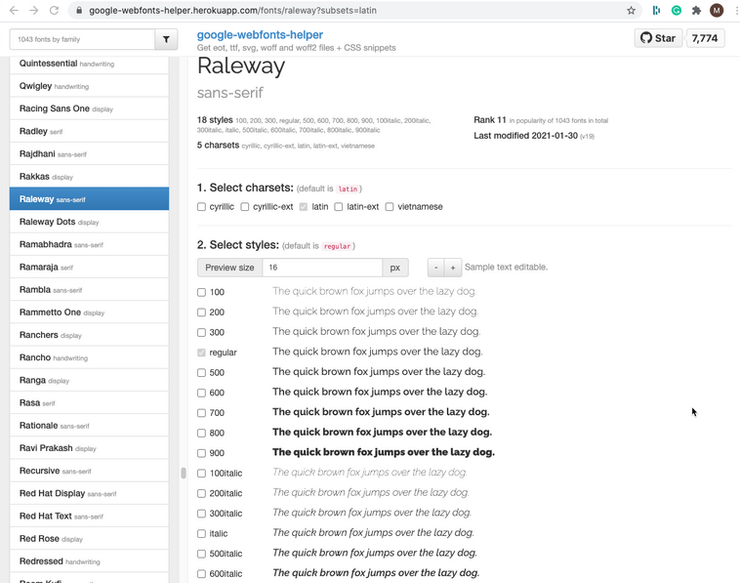Select Red Hat Display font

coord(89,493)
